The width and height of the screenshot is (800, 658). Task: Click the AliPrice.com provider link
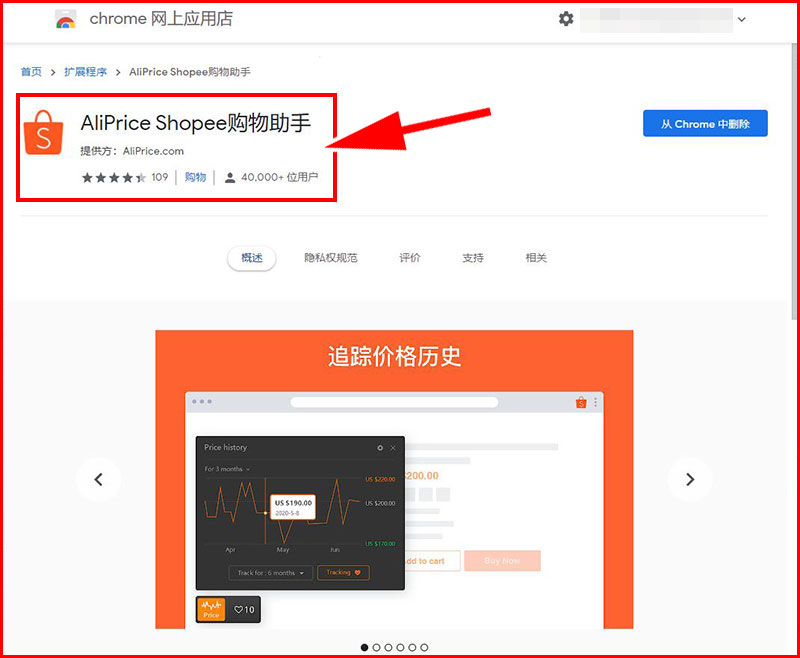point(153,151)
